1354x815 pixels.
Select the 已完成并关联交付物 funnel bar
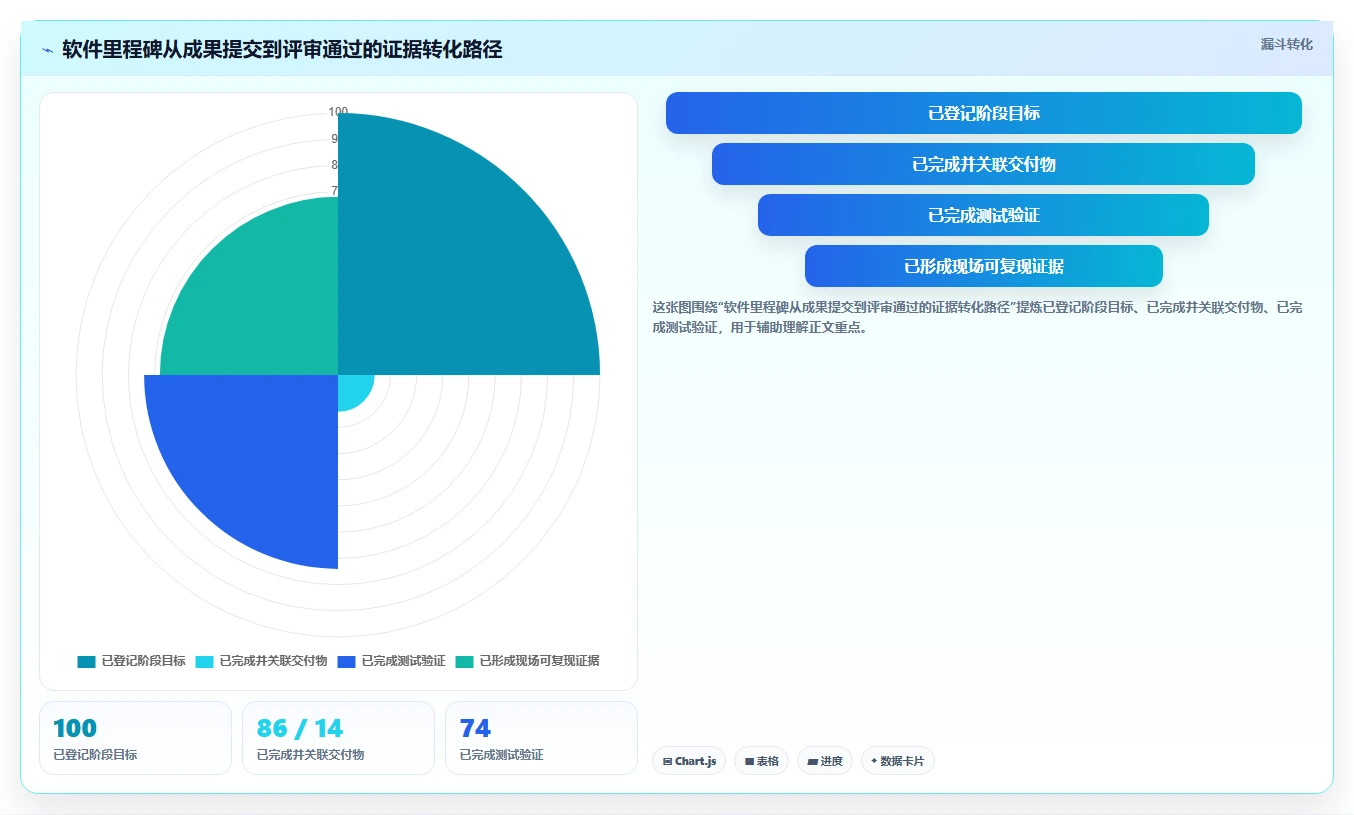pyautogui.click(x=983, y=164)
